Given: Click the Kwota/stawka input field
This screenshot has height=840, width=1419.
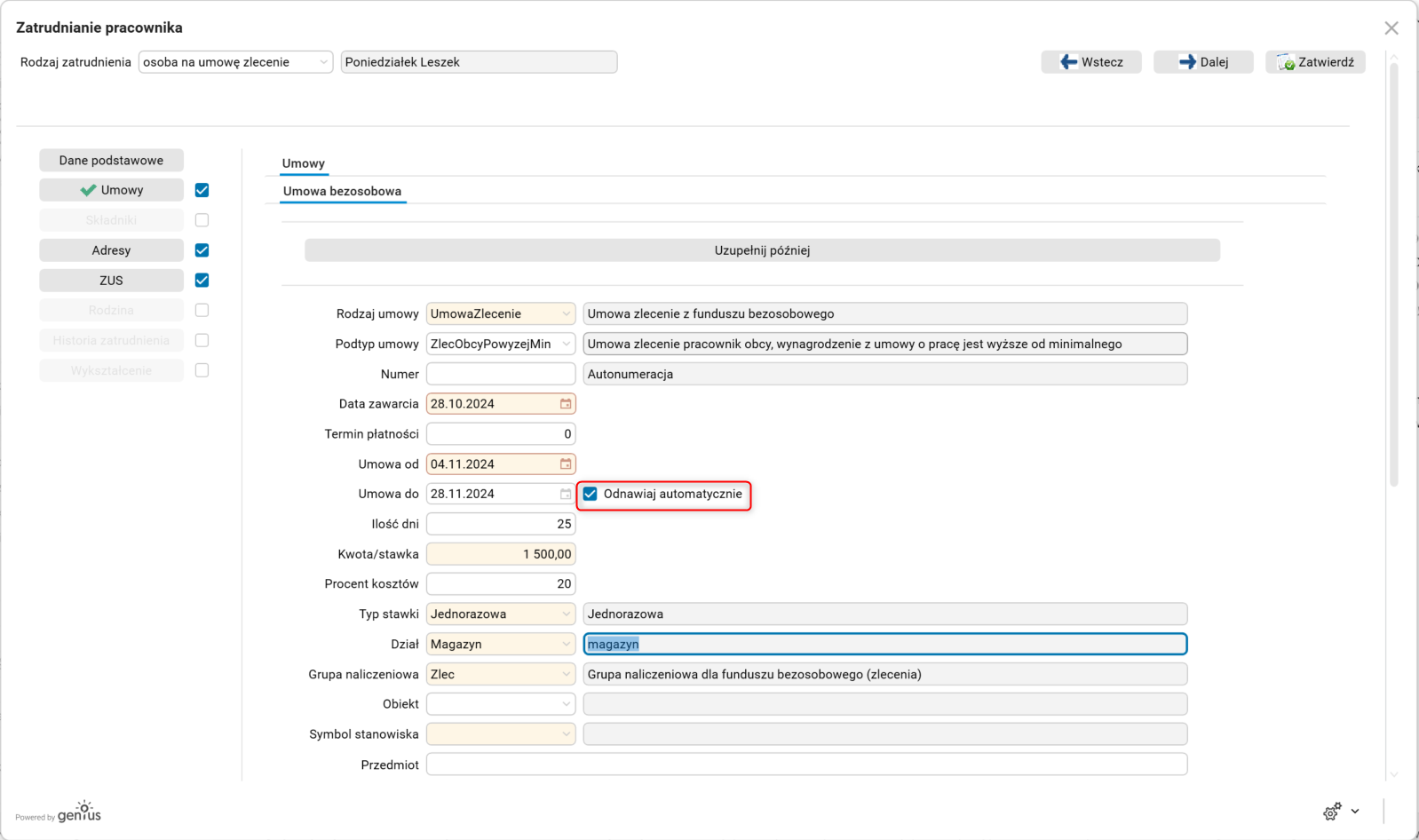Looking at the screenshot, I should [x=501, y=554].
